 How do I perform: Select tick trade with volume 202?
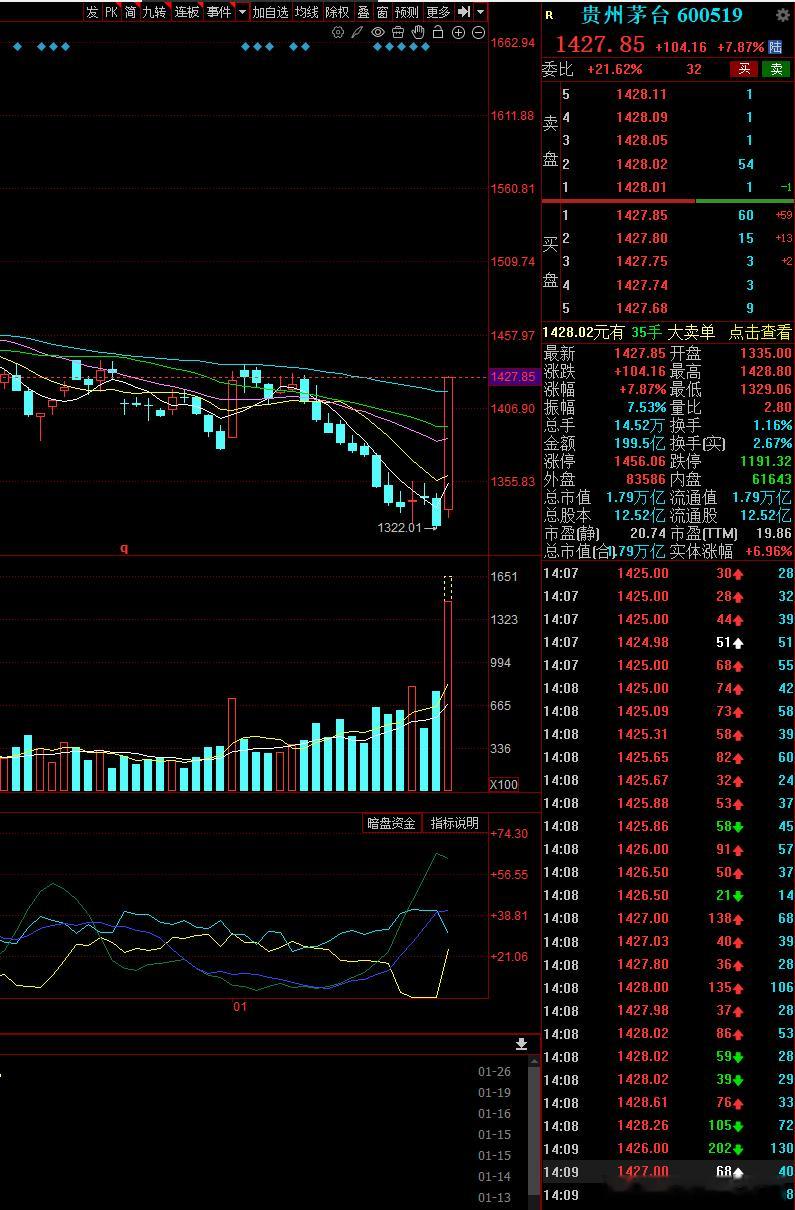click(667, 1148)
